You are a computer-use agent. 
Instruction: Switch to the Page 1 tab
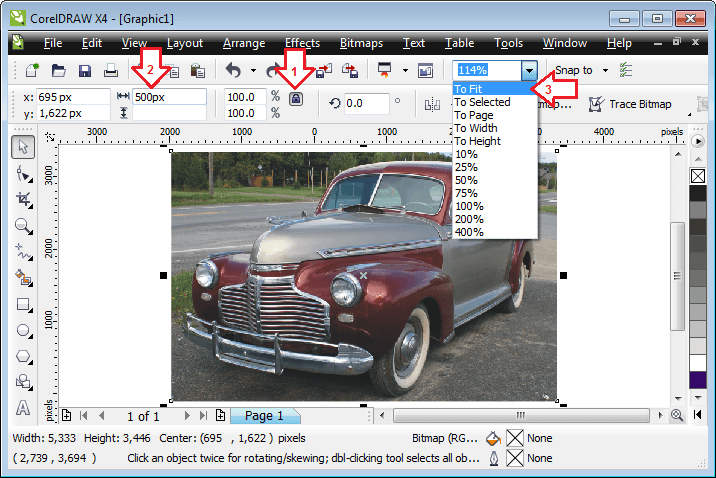264,416
